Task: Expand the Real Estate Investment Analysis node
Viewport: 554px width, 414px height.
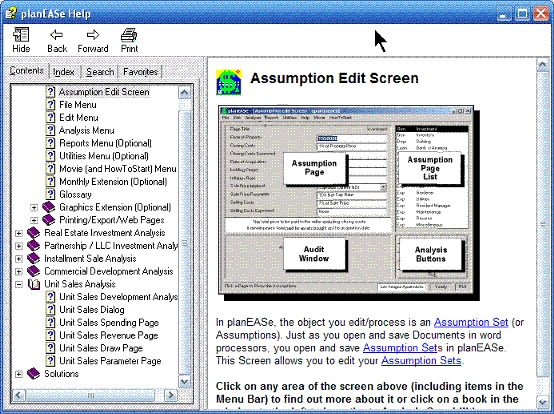Action: tap(19, 233)
